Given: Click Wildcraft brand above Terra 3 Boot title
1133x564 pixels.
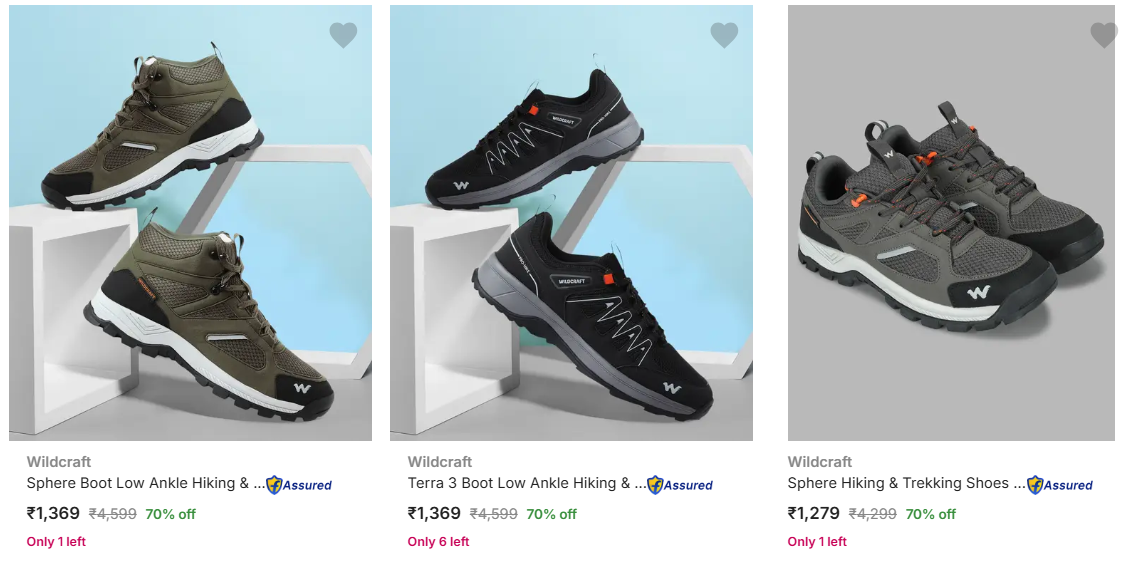Looking at the screenshot, I should click(x=440, y=461).
